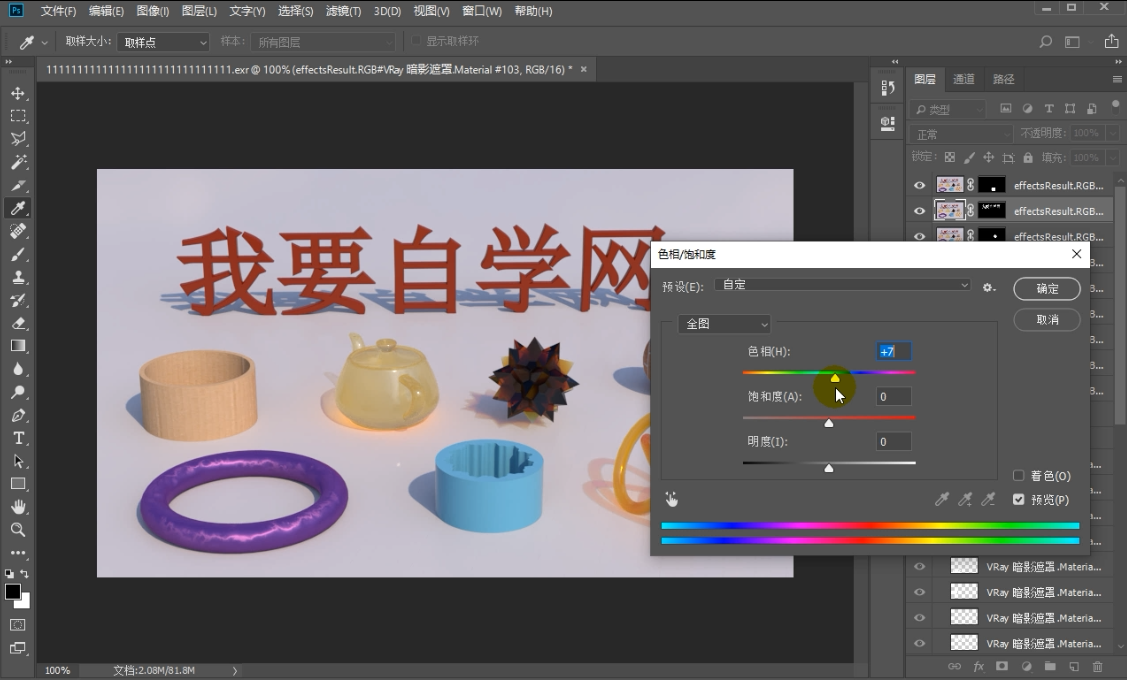Select the Clone Stamp tool
The image size is (1127, 680).
pos(18,278)
